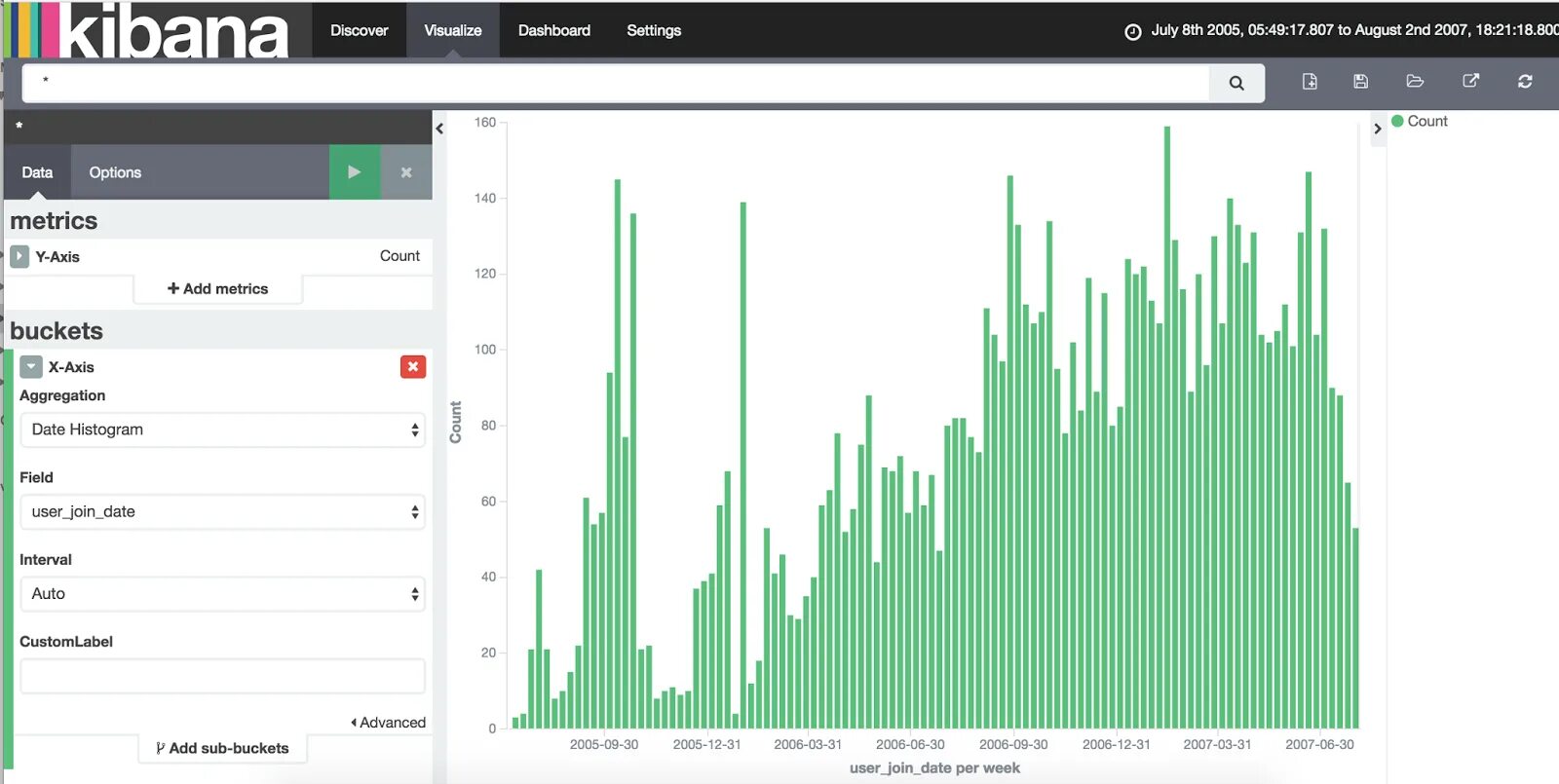The width and height of the screenshot is (1559, 784).
Task: Click the tallest bar near 160 count
Action: pyautogui.click(x=1166, y=427)
